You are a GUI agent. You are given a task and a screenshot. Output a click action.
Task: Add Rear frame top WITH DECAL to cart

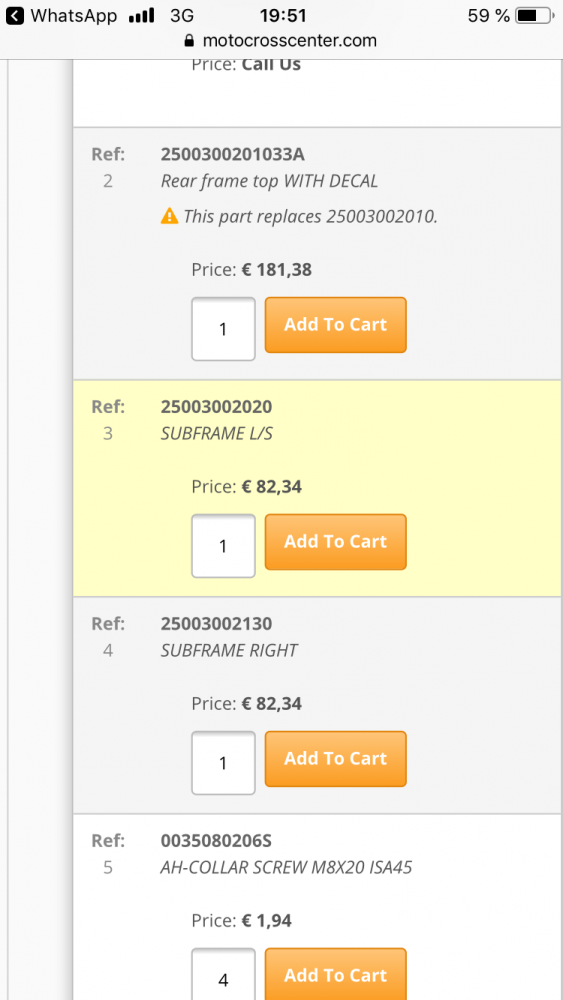click(x=335, y=325)
